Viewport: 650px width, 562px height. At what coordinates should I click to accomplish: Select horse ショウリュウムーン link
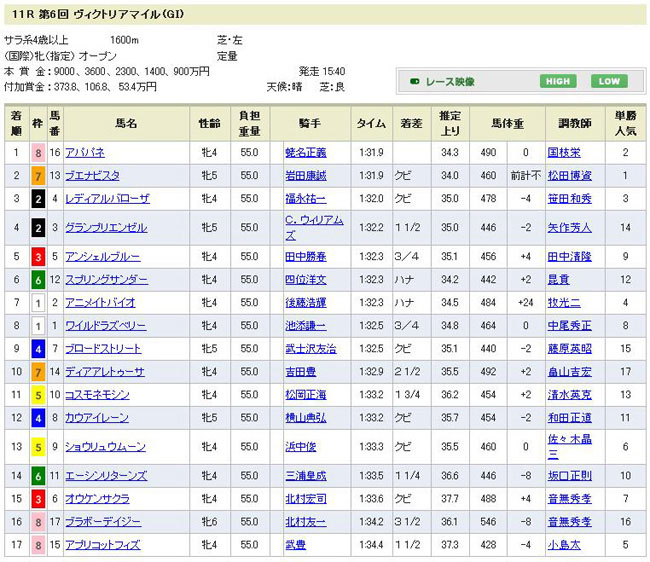pos(105,446)
